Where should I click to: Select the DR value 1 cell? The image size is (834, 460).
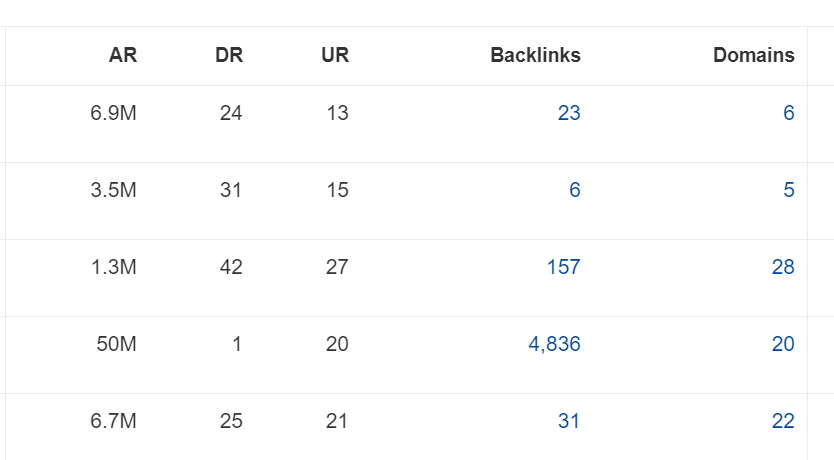pos(237,344)
